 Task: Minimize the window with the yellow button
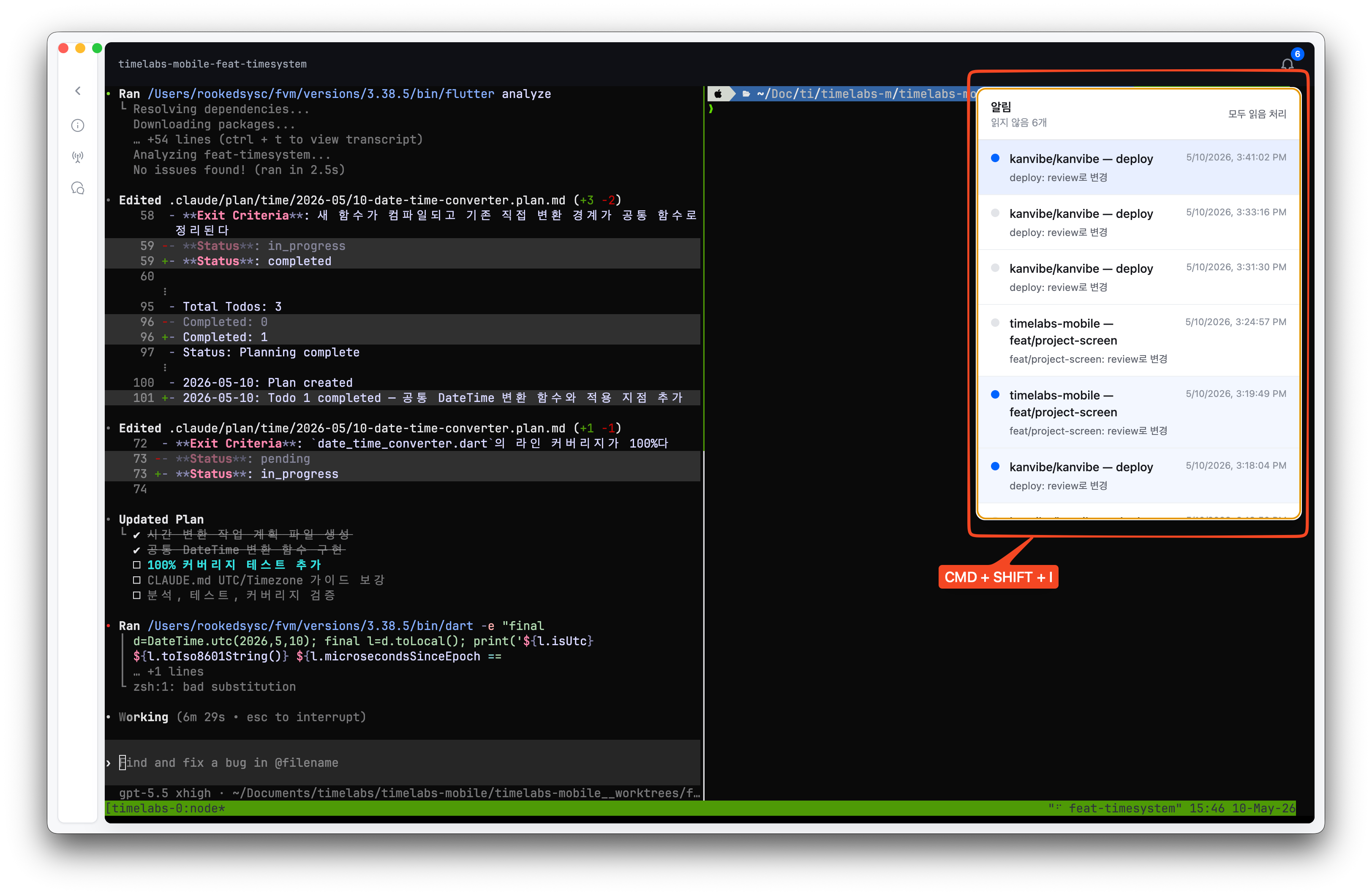click(81, 49)
